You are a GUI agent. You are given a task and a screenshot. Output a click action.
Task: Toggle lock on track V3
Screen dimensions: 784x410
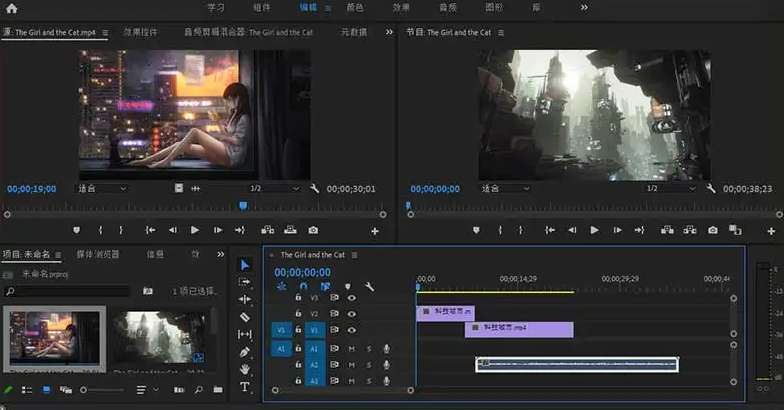coord(298,298)
